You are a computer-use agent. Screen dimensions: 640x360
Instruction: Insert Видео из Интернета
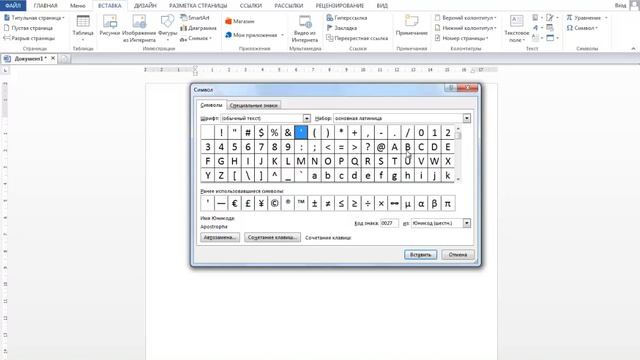click(305, 28)
